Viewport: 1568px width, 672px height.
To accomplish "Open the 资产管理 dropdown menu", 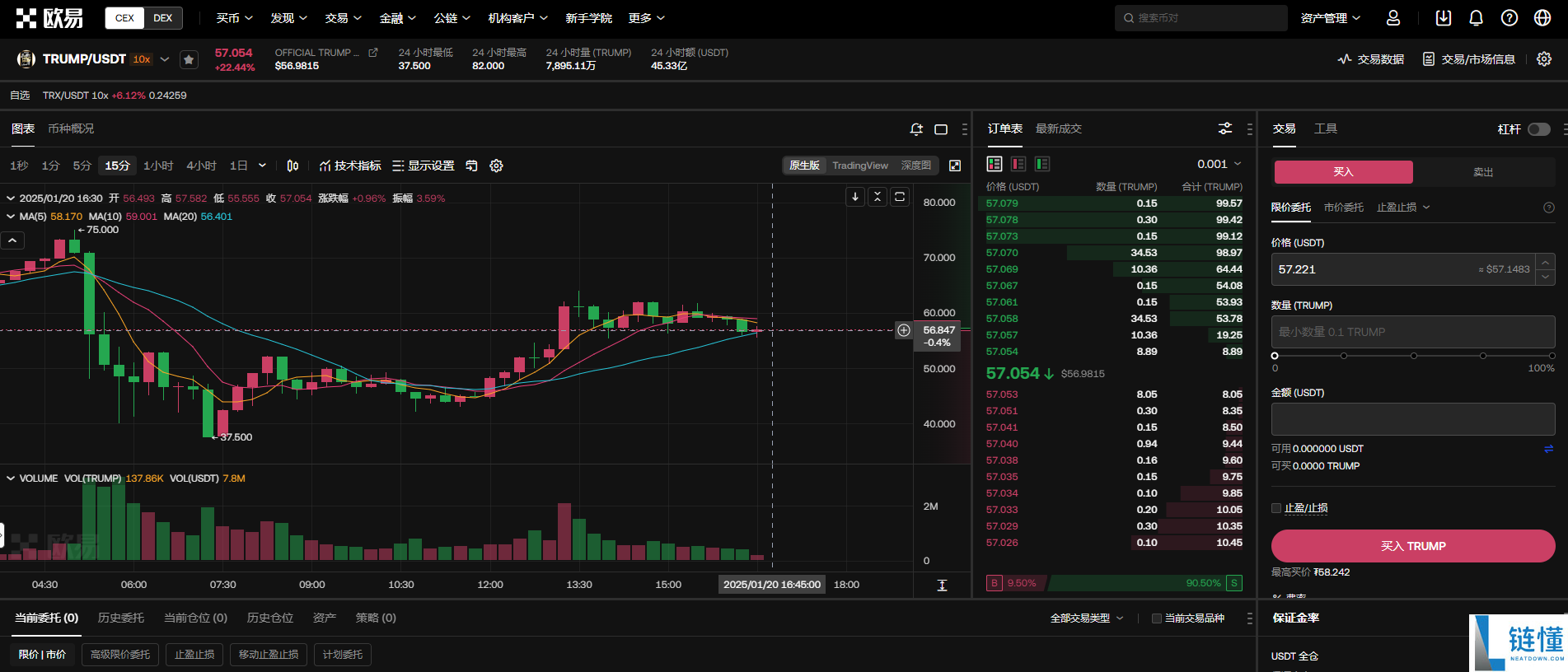I will pos(1330,18).
